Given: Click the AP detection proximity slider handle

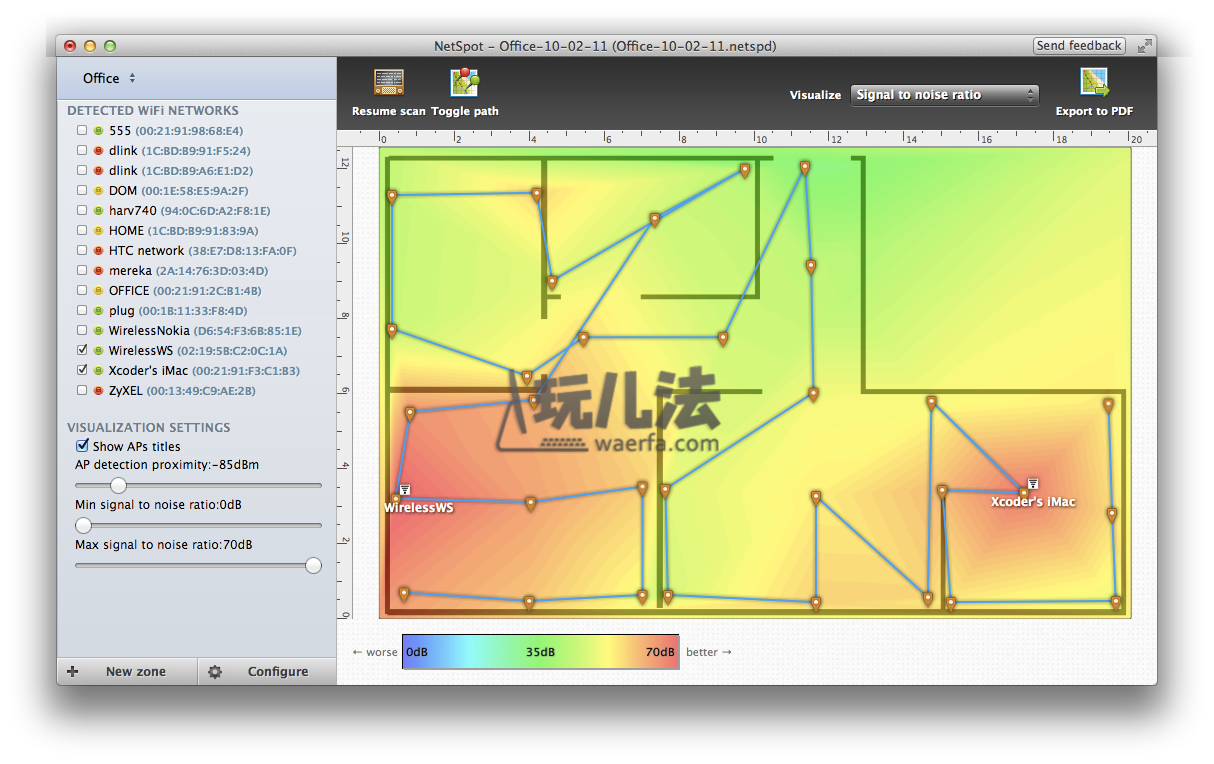Looking at the screenshot, I should coord(118,485).
